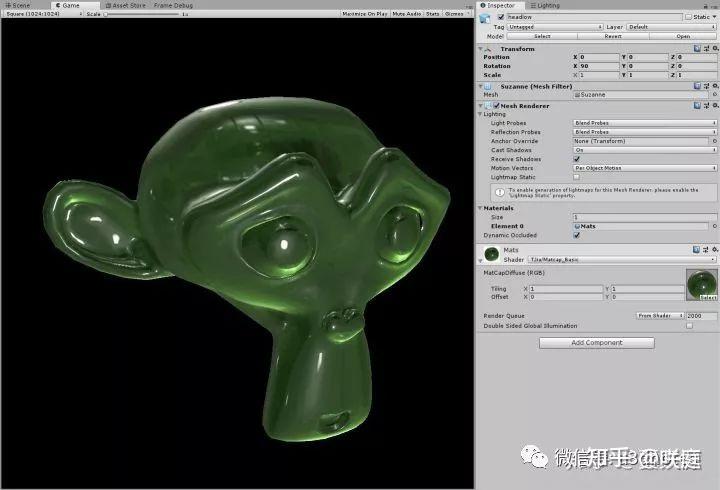The image size is (720, 490).
Task: Click the GameObject cube icon beside the name field
Action: coord(484,18)
